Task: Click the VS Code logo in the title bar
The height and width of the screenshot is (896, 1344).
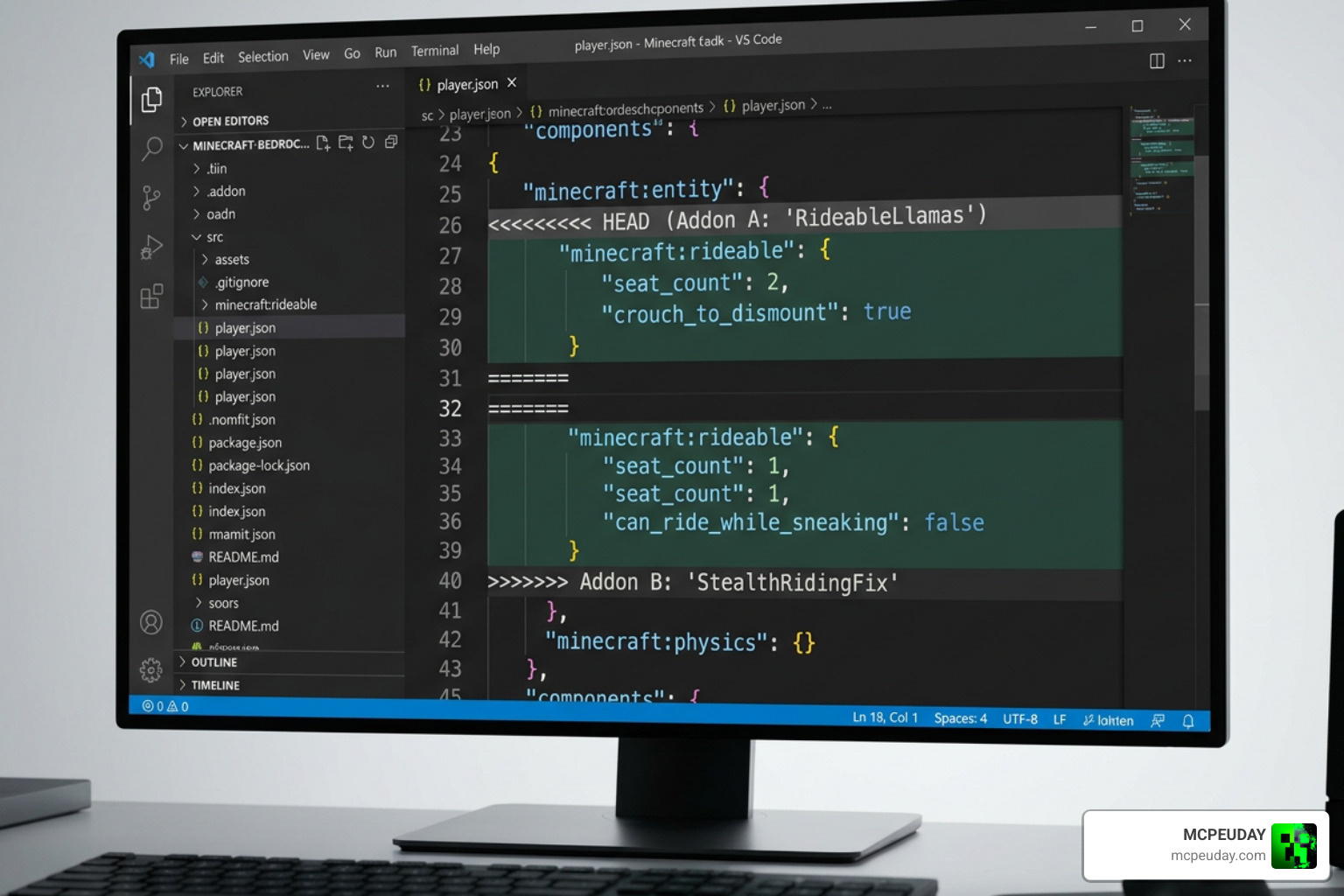Action: pyautogui.click(x=146, y=59)
